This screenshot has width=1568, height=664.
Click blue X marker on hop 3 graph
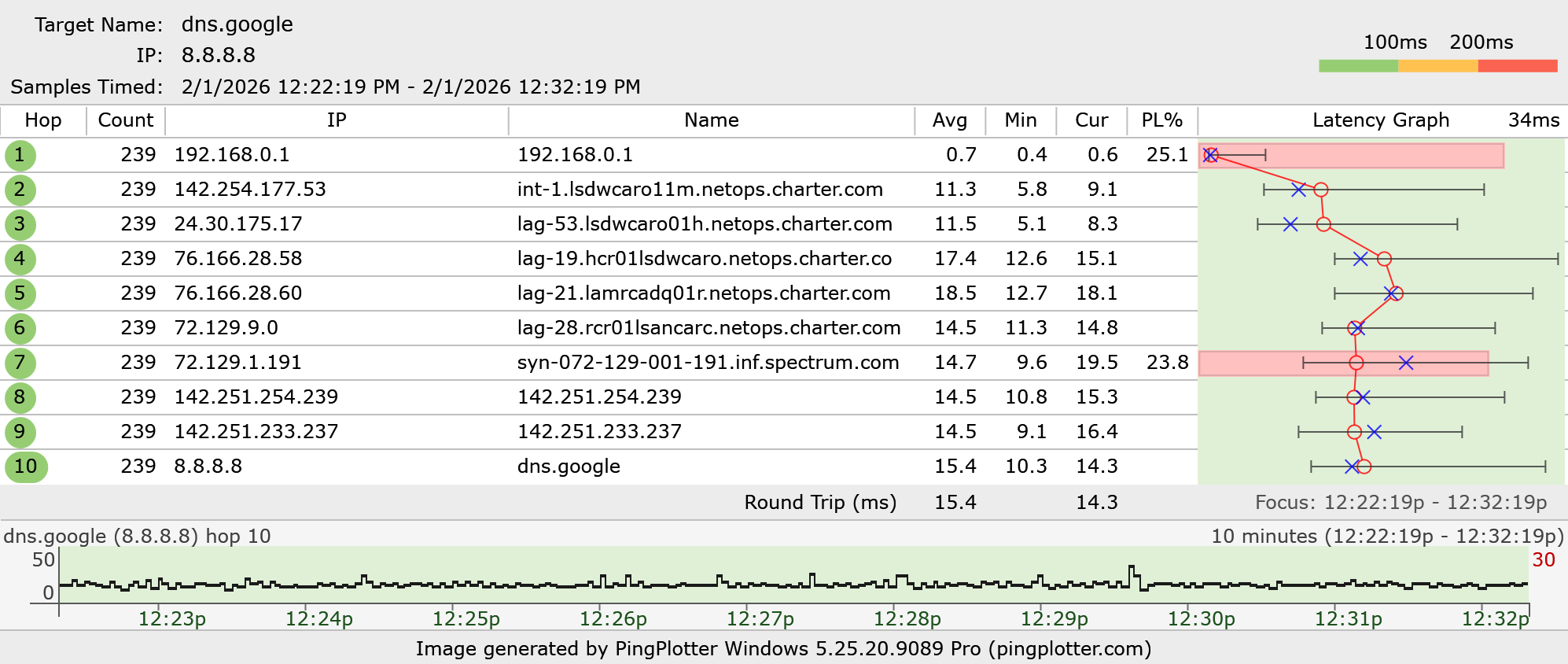[x=1290, y=224]
